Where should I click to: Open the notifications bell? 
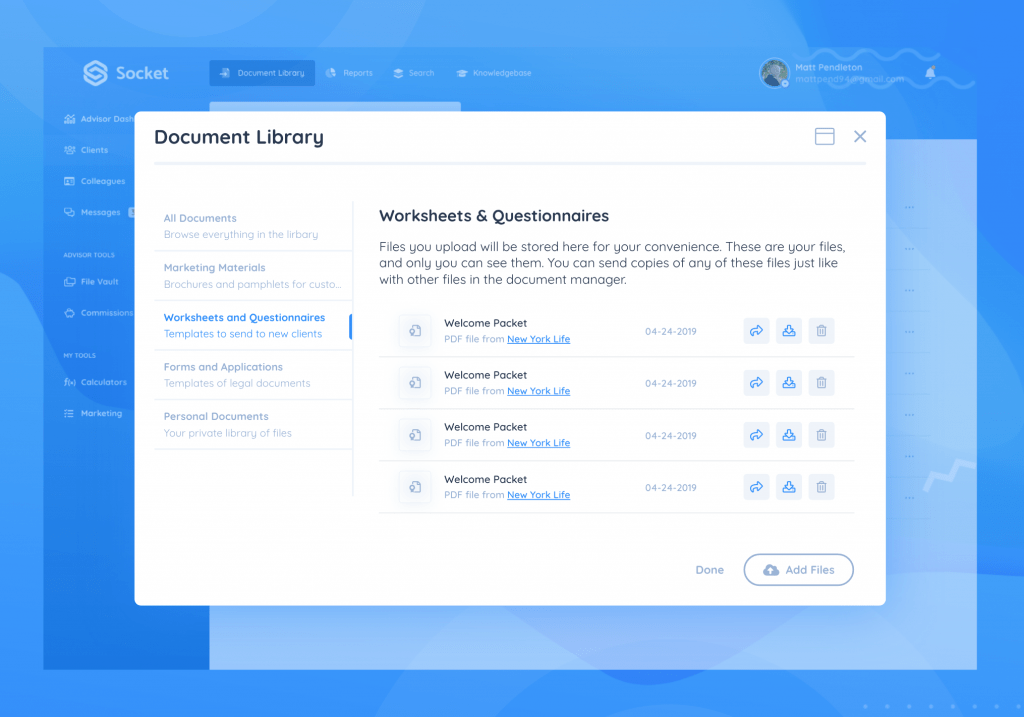click(x=930, y=73)
